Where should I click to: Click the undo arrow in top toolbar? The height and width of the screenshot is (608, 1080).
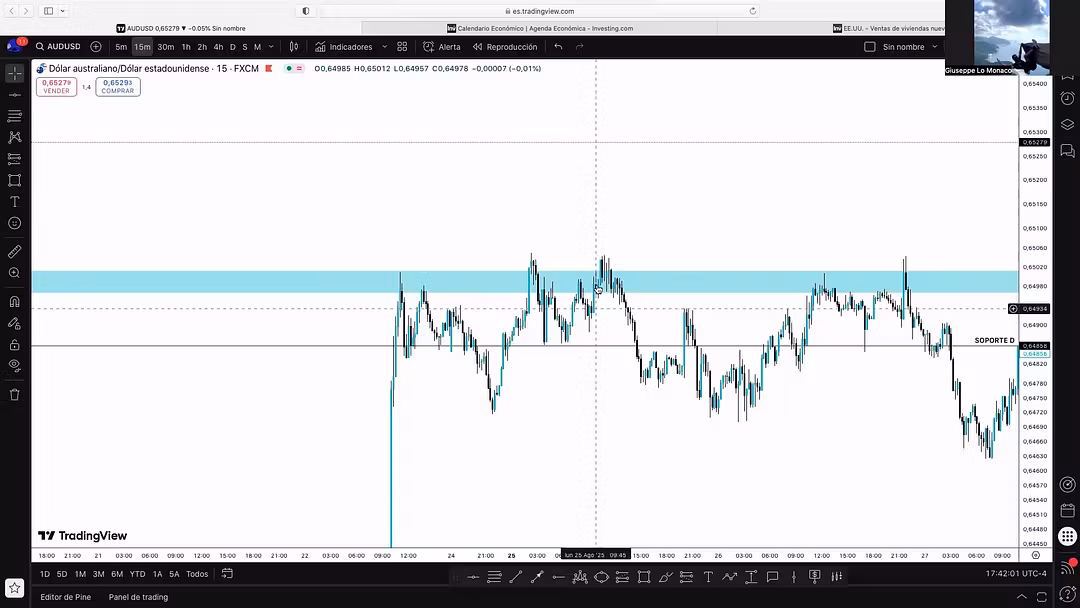click(x=559, y=47)
